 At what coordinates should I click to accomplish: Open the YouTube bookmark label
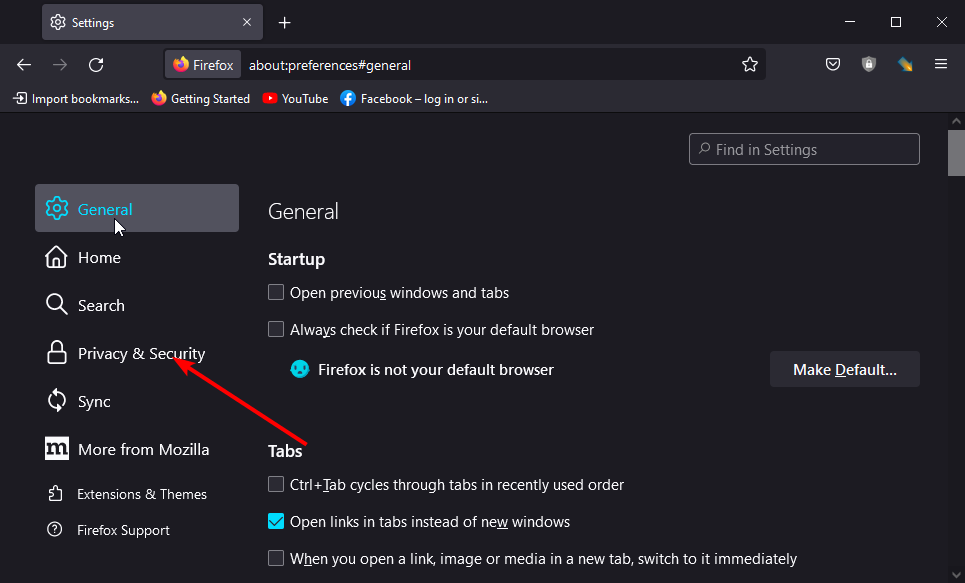click(305, 99)
